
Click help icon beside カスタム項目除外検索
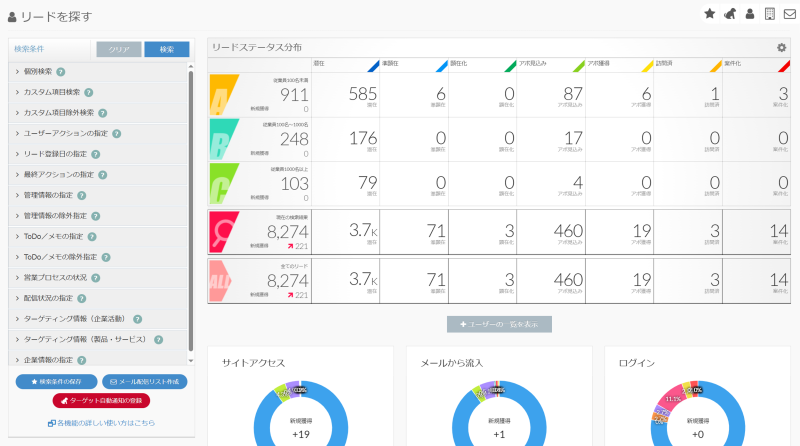(103, 113)
